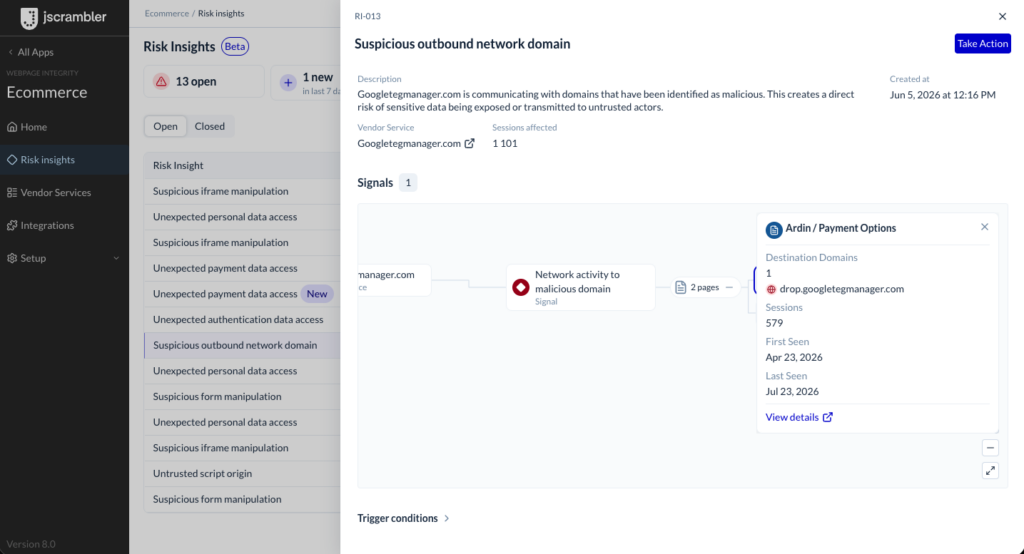
Task: Select the Open tab
Action: [165, 126]
